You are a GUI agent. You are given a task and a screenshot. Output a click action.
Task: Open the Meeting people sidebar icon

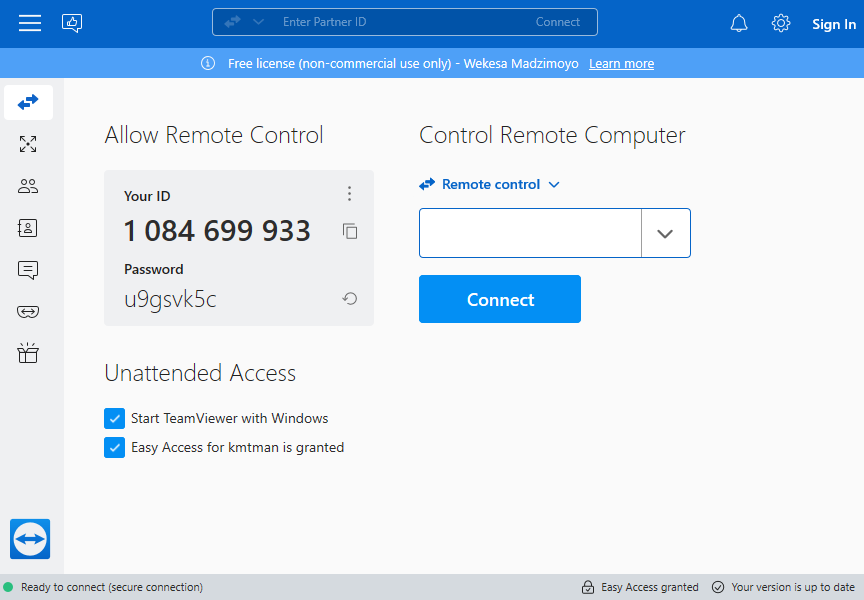point(28,186)
